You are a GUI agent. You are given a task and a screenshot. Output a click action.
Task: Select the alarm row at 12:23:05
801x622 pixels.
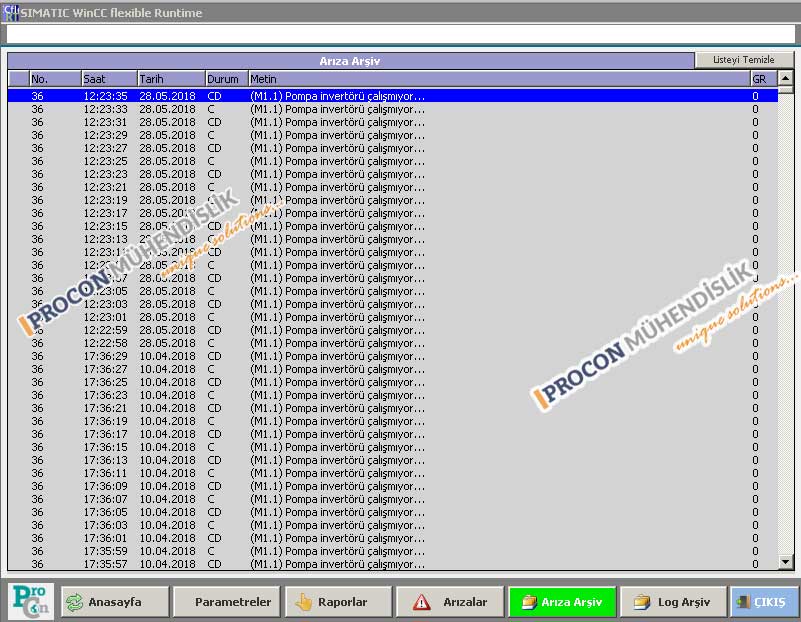(x=392, y=291)
